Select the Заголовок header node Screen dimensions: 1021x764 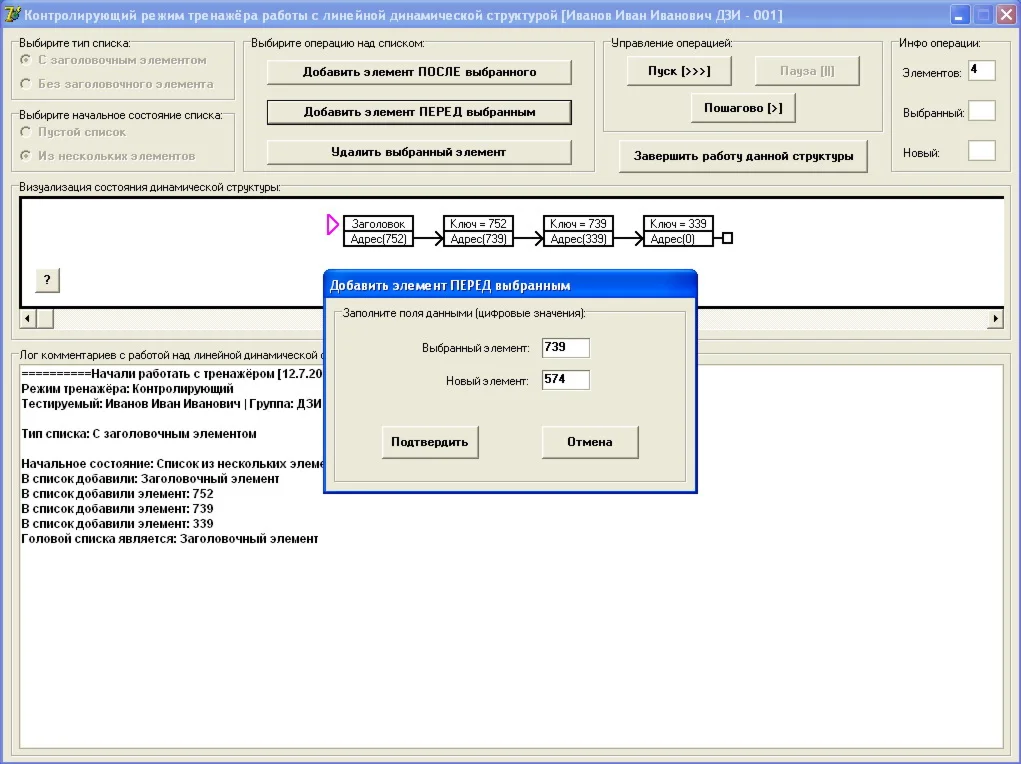[378, 231]
